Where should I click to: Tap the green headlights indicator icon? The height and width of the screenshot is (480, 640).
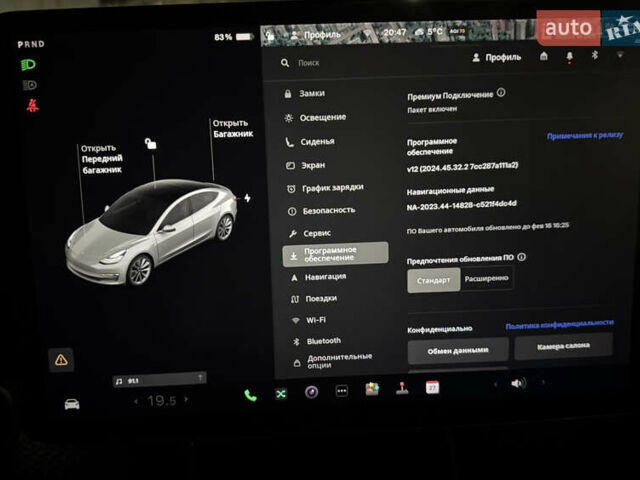pos(28,64)
